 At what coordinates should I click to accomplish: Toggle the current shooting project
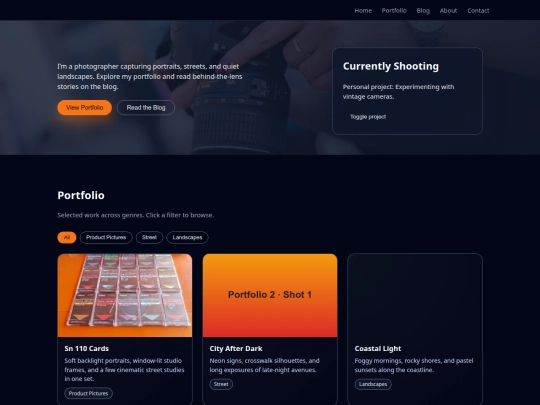(x=368, y=117)
